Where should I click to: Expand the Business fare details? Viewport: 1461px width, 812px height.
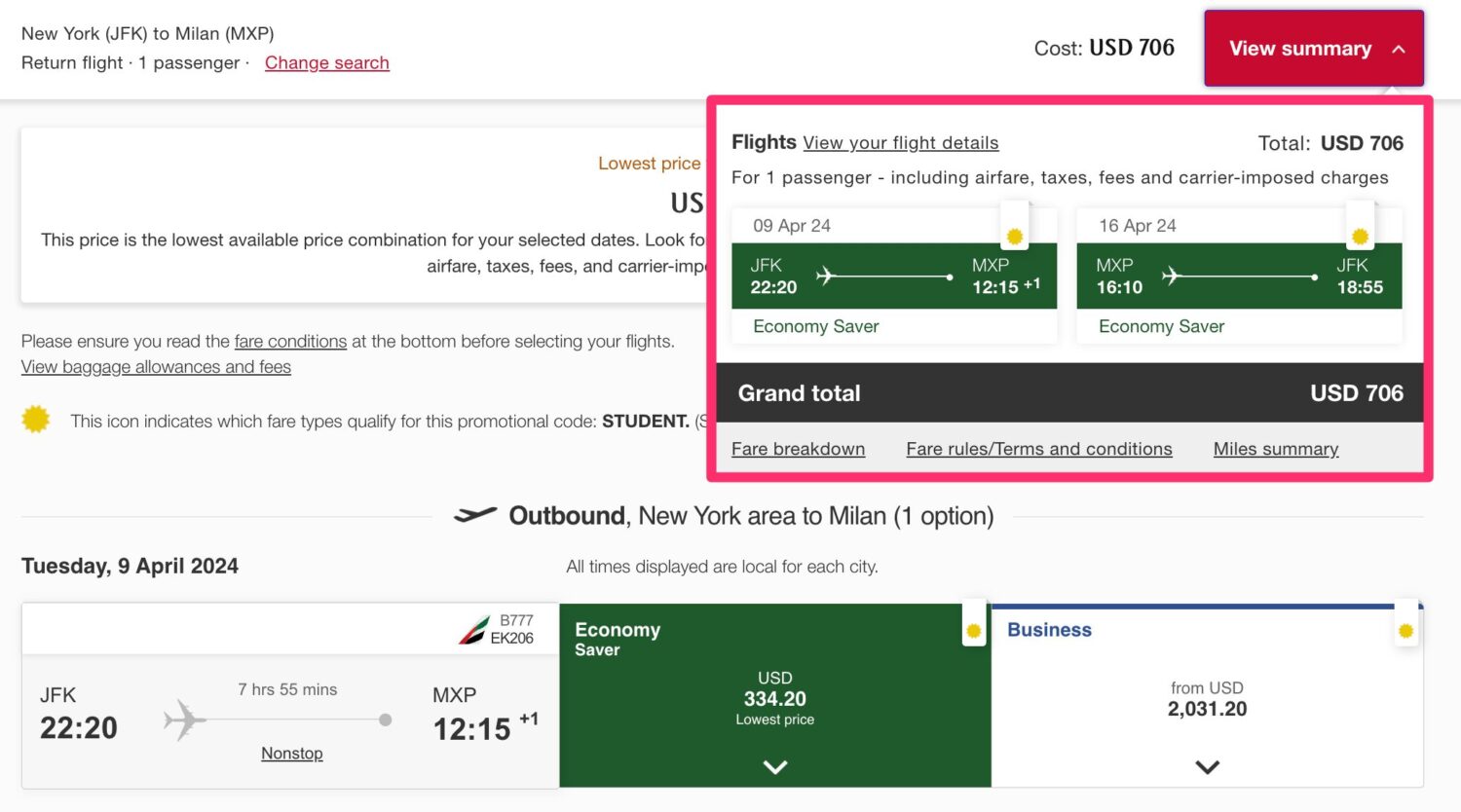click(x=1207, y=767)
